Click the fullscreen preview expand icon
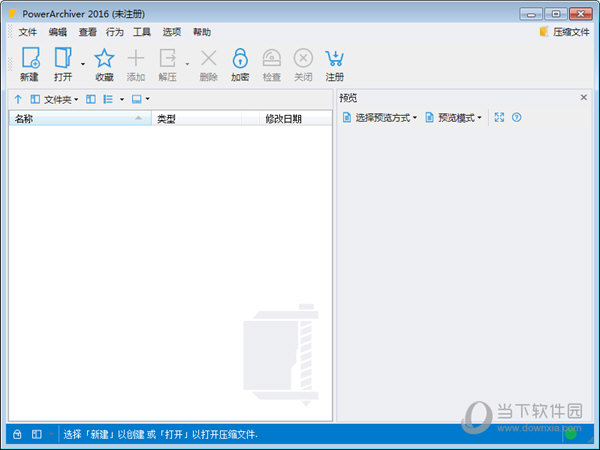Viewport: 600px width, 450px height. pos(499,117)
